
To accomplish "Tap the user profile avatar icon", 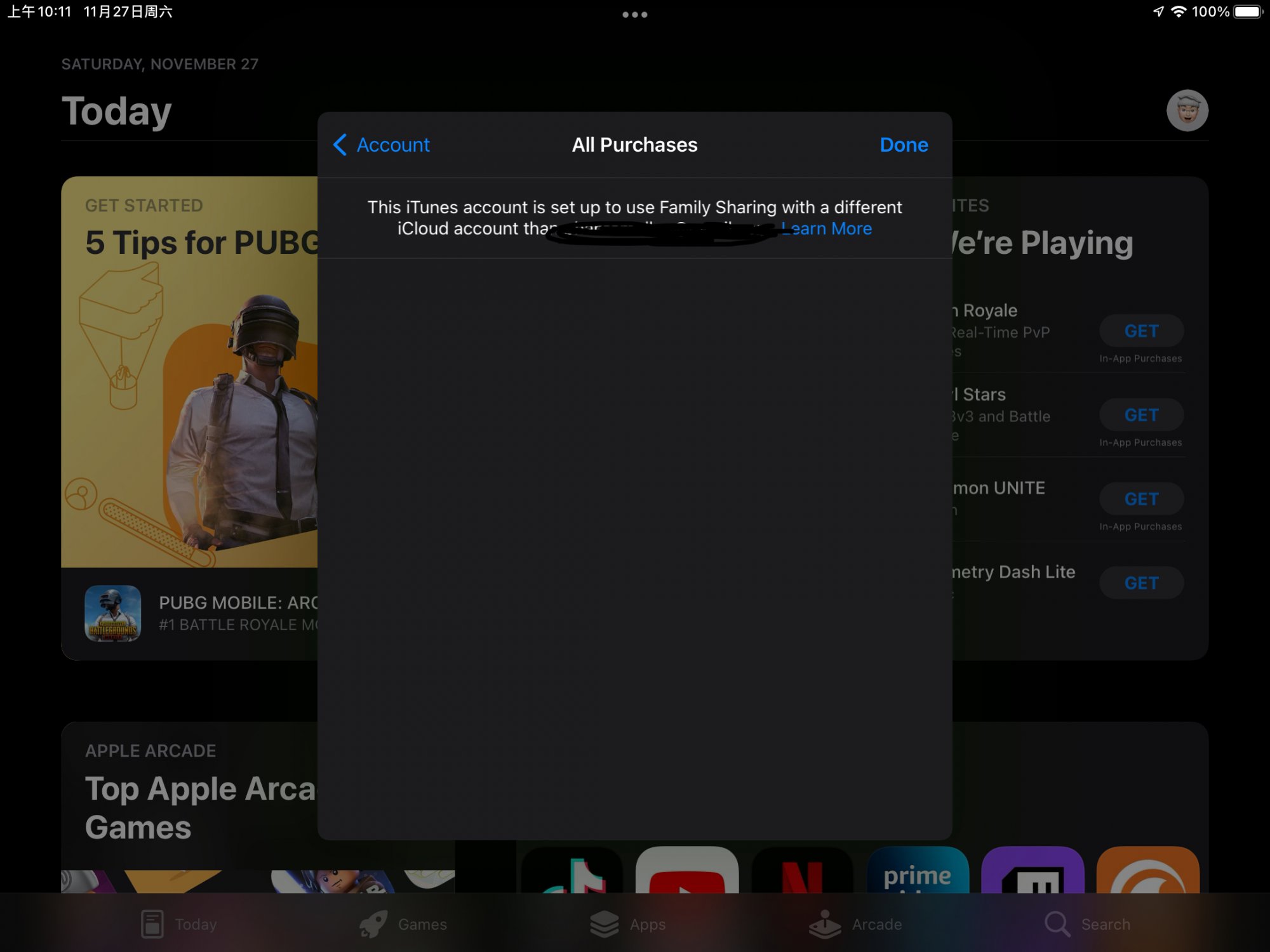I will click(1187, 110).
